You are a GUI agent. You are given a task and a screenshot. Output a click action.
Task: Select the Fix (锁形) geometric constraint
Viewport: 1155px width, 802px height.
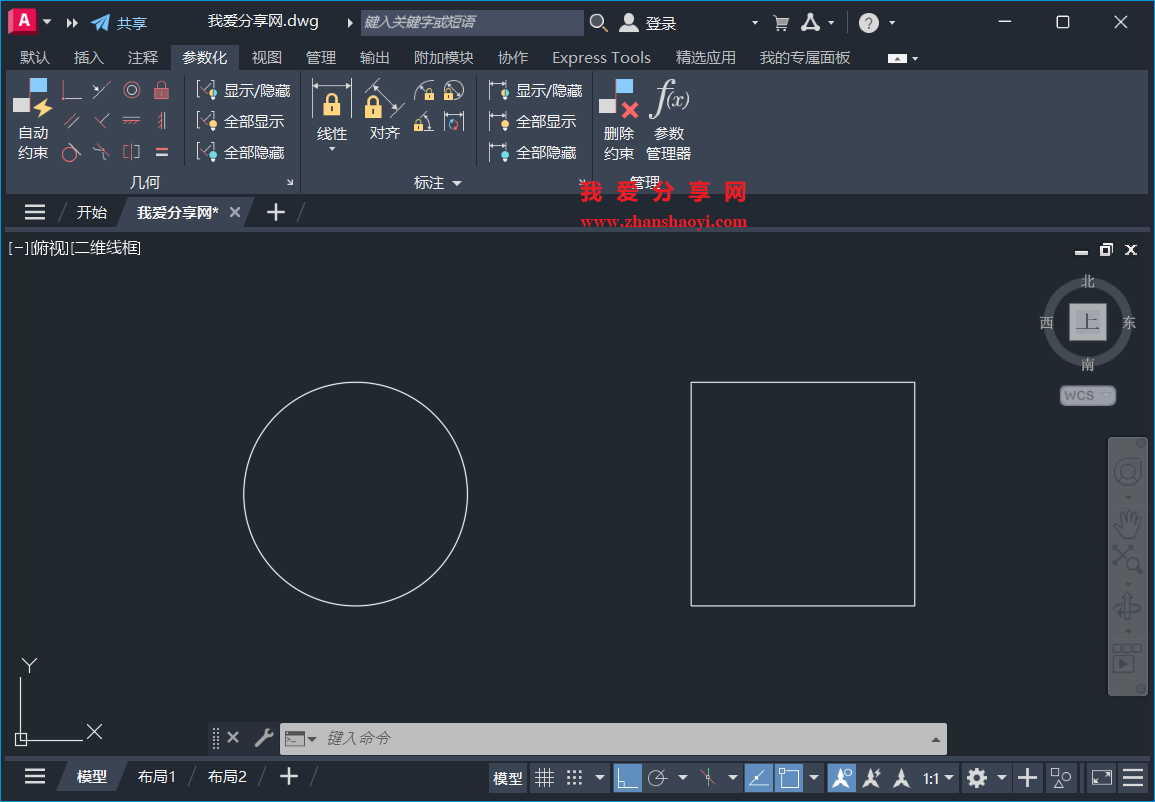click(161, 89)
